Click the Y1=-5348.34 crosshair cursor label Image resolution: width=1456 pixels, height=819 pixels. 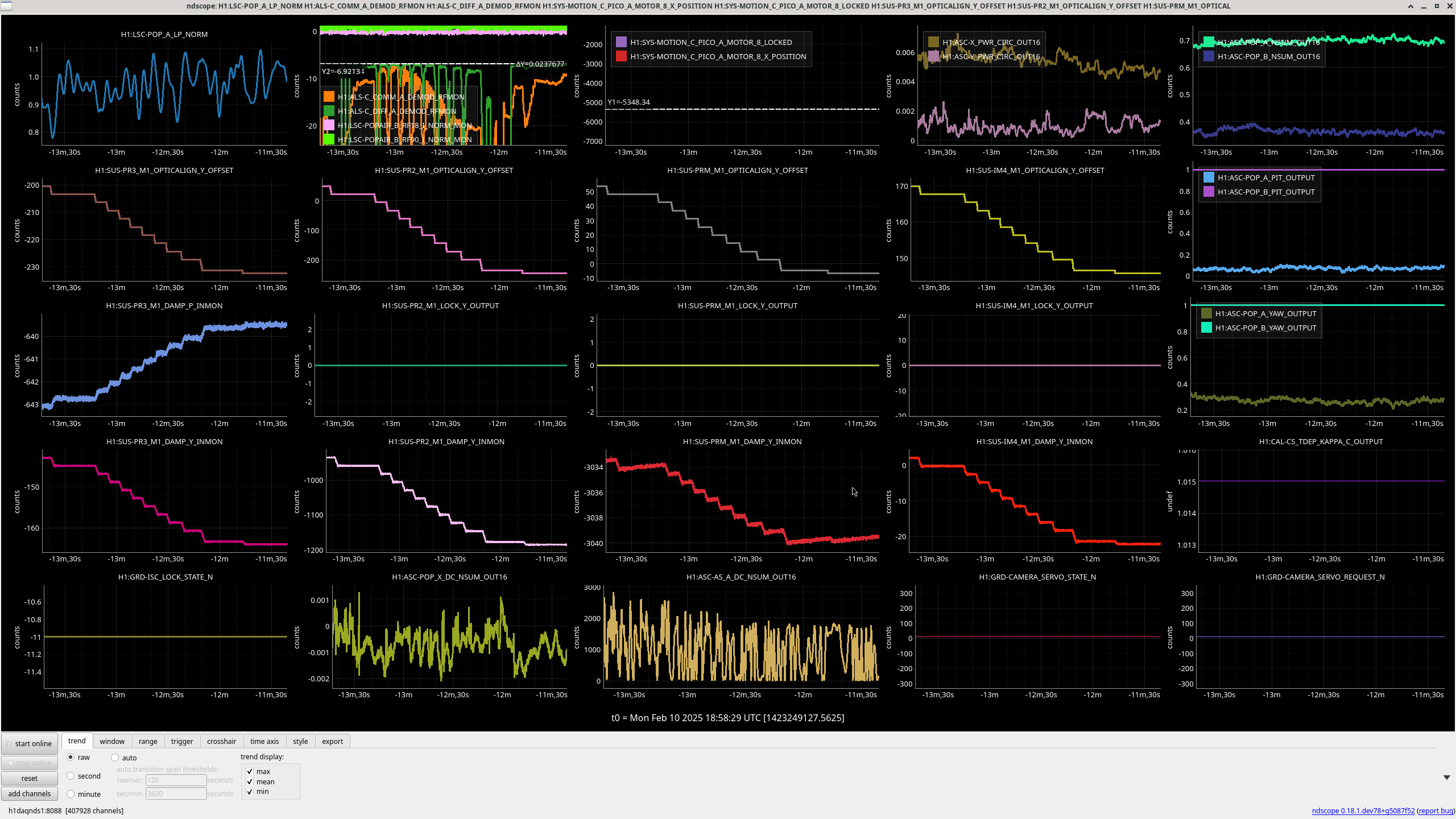point(628,102)
